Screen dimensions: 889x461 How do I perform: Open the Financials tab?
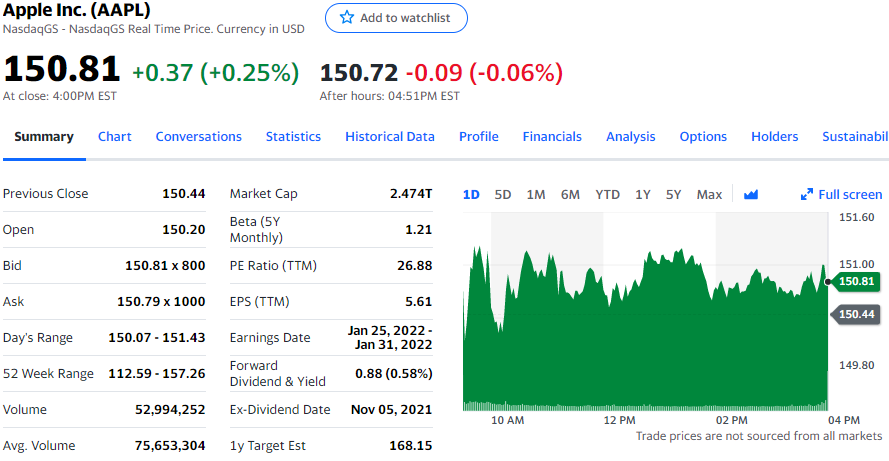552,137
